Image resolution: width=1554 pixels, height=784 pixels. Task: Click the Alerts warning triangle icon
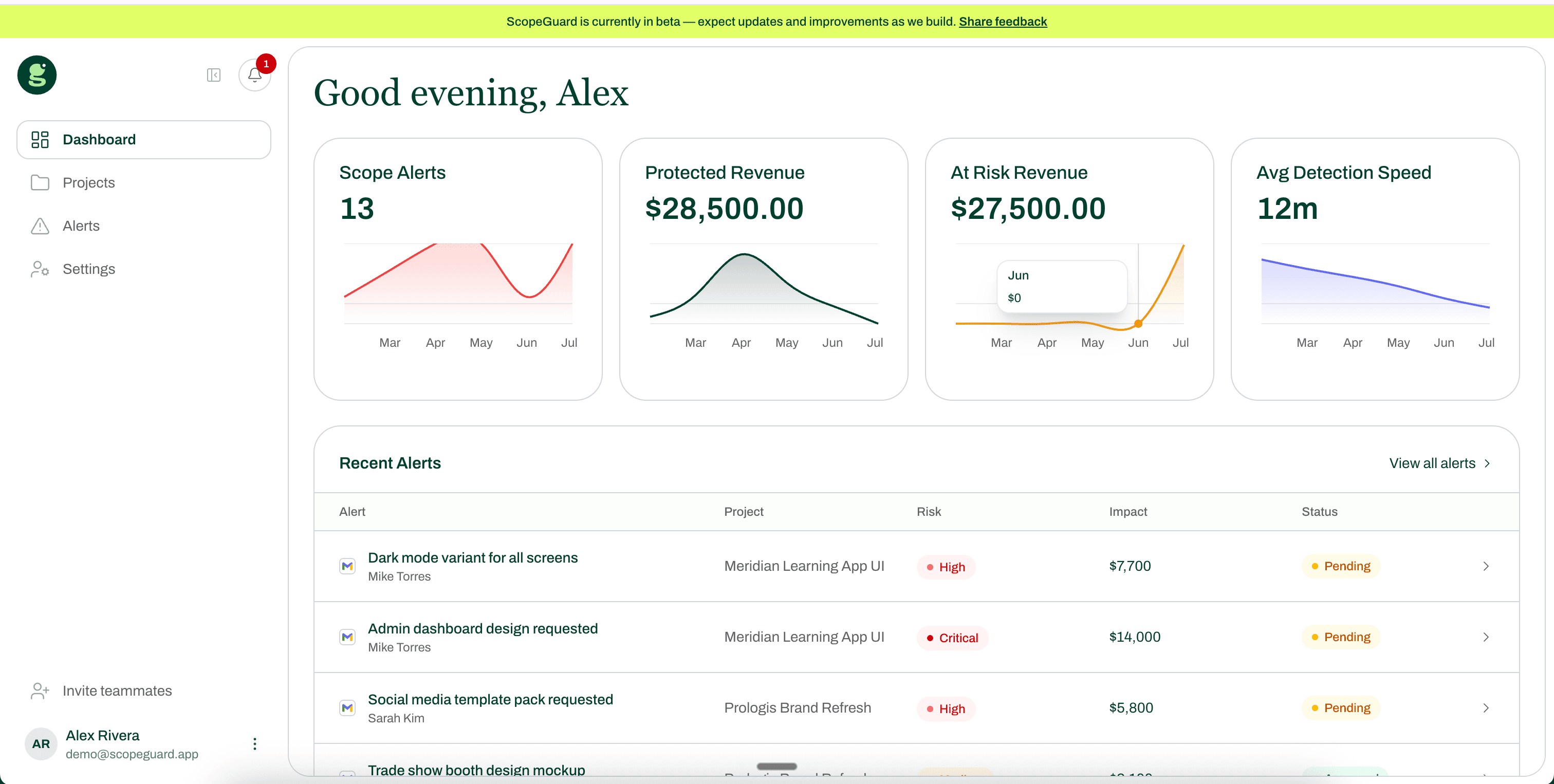click(40, 226)
